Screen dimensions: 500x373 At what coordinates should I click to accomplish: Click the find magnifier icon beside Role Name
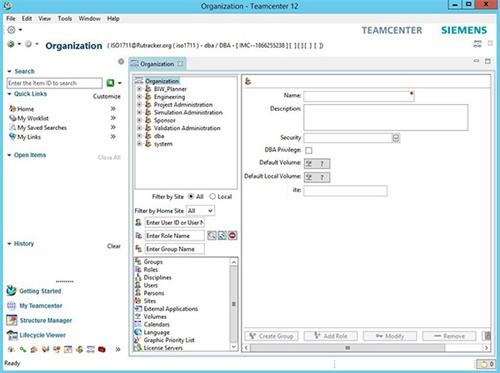click(212, 236)
